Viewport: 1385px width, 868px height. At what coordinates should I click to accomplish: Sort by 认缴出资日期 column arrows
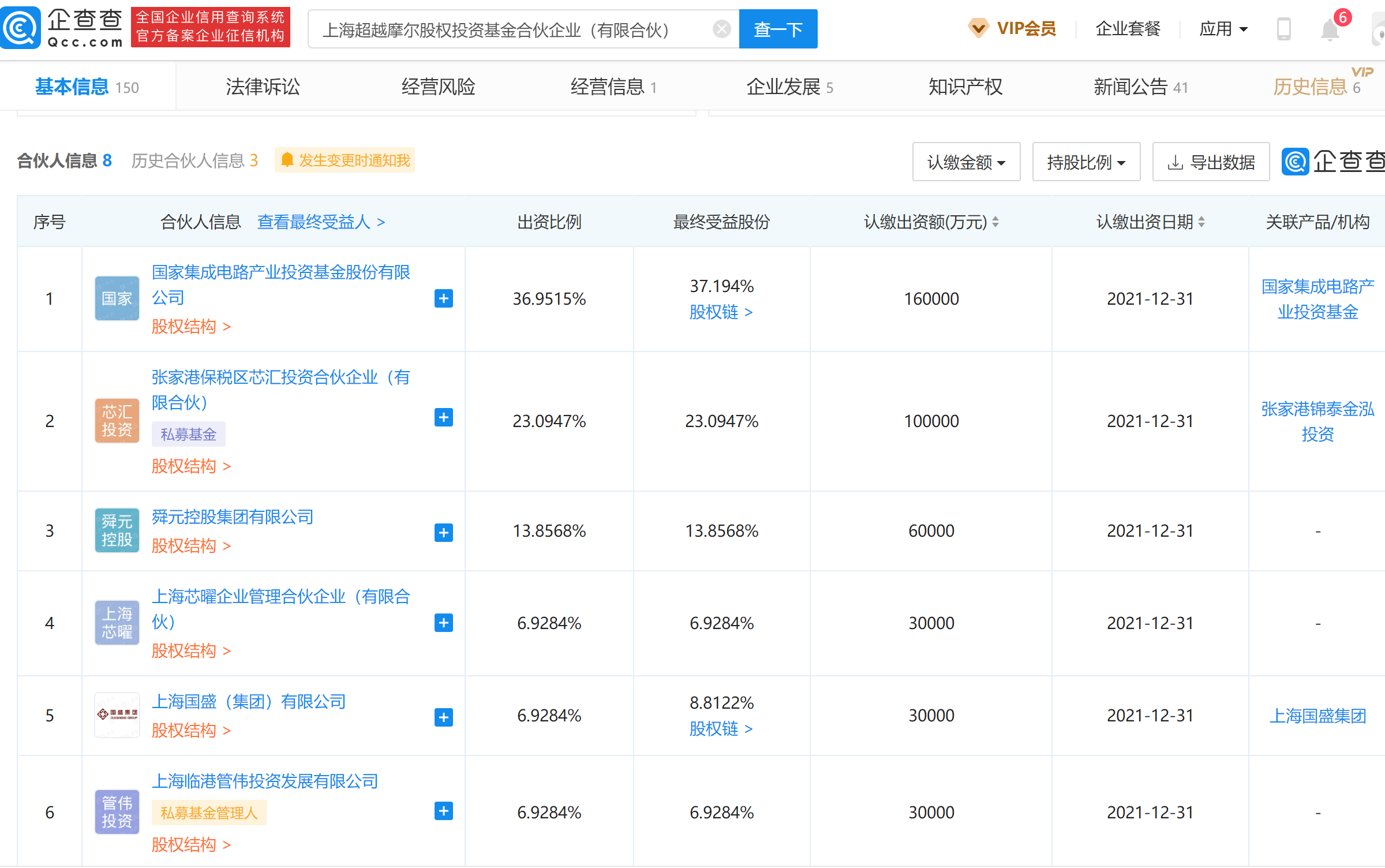tap(1201, 222)
